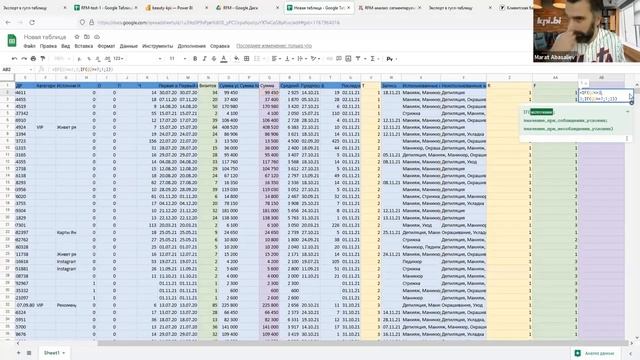The image size is (640, 360).
Task: Open the all sheets list icon
Action: pos(29,353)
